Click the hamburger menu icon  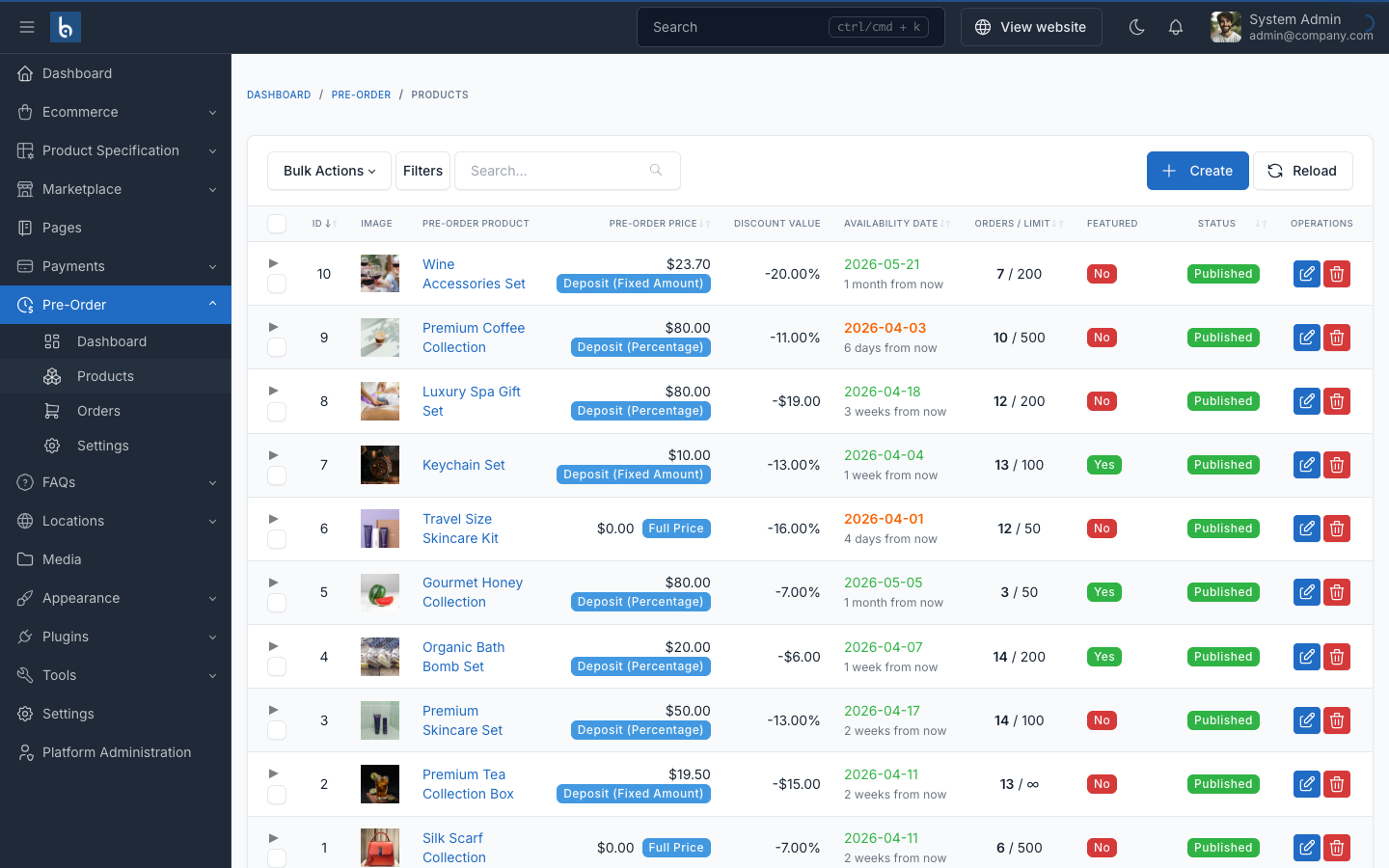point(27,27)
